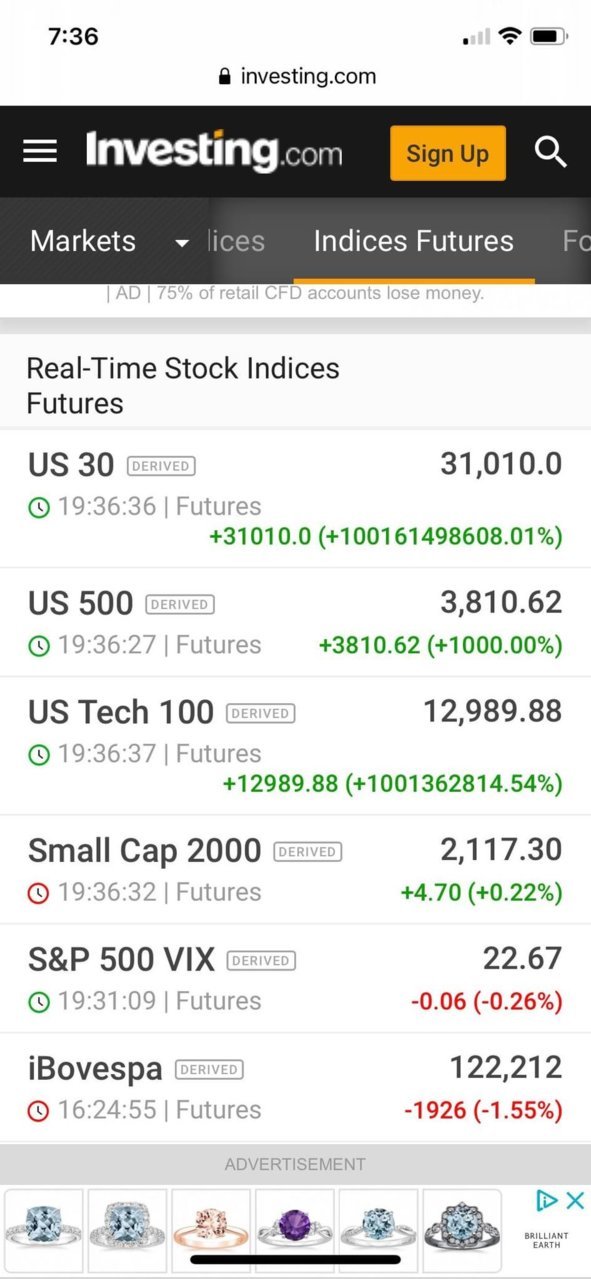Click the Sign Up button

(x=447, y=153)
